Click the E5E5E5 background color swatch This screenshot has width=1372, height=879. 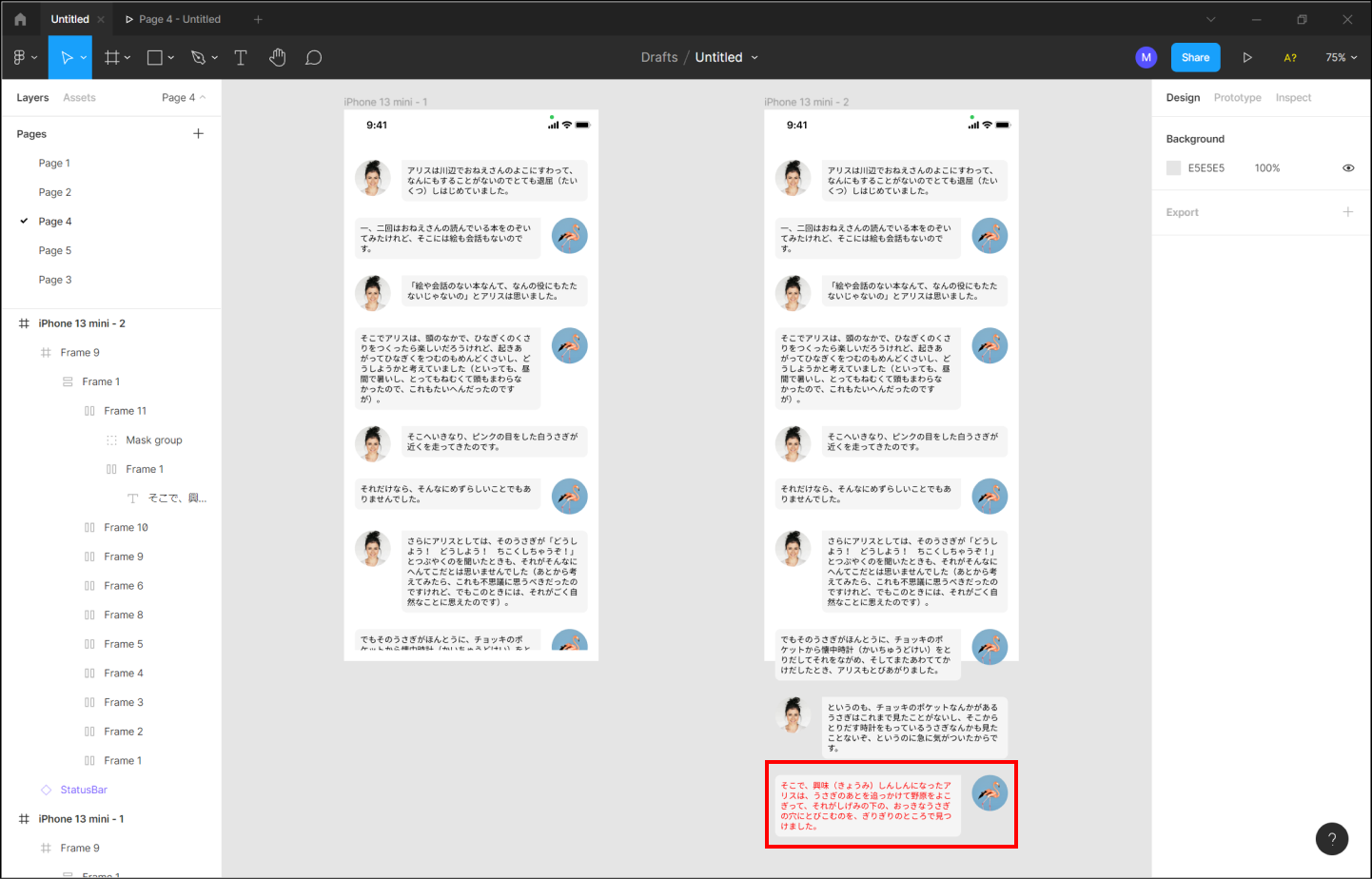[1173, 168]
